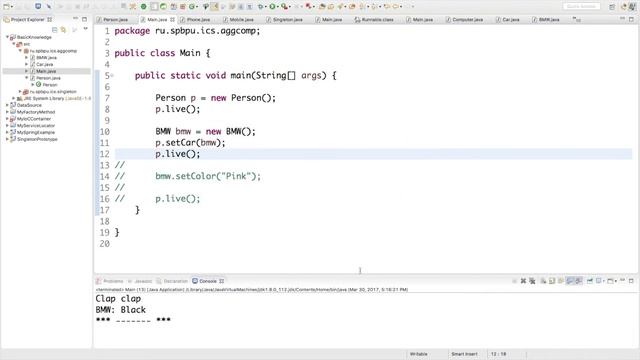Minimize the Project Explorer panel
The width and height of the screenshot is (640, 360).
76,19
